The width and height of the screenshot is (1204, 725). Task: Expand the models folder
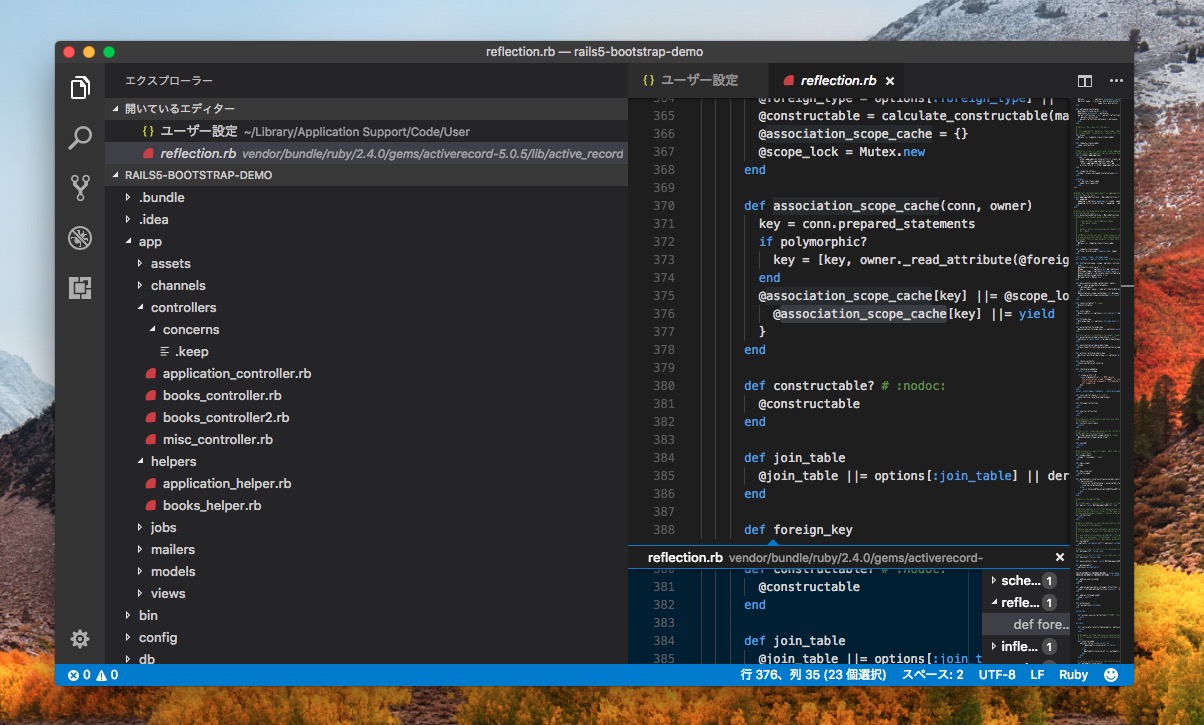173,571
